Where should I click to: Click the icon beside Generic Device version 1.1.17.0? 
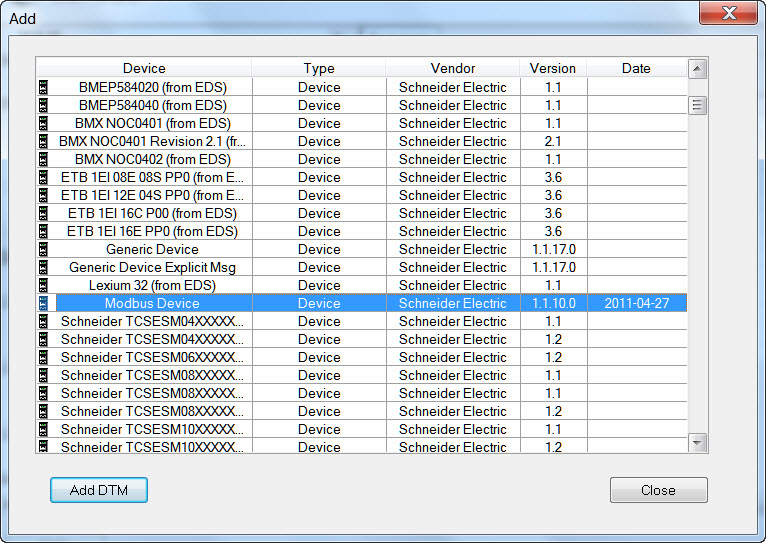[x=43, y=250]
